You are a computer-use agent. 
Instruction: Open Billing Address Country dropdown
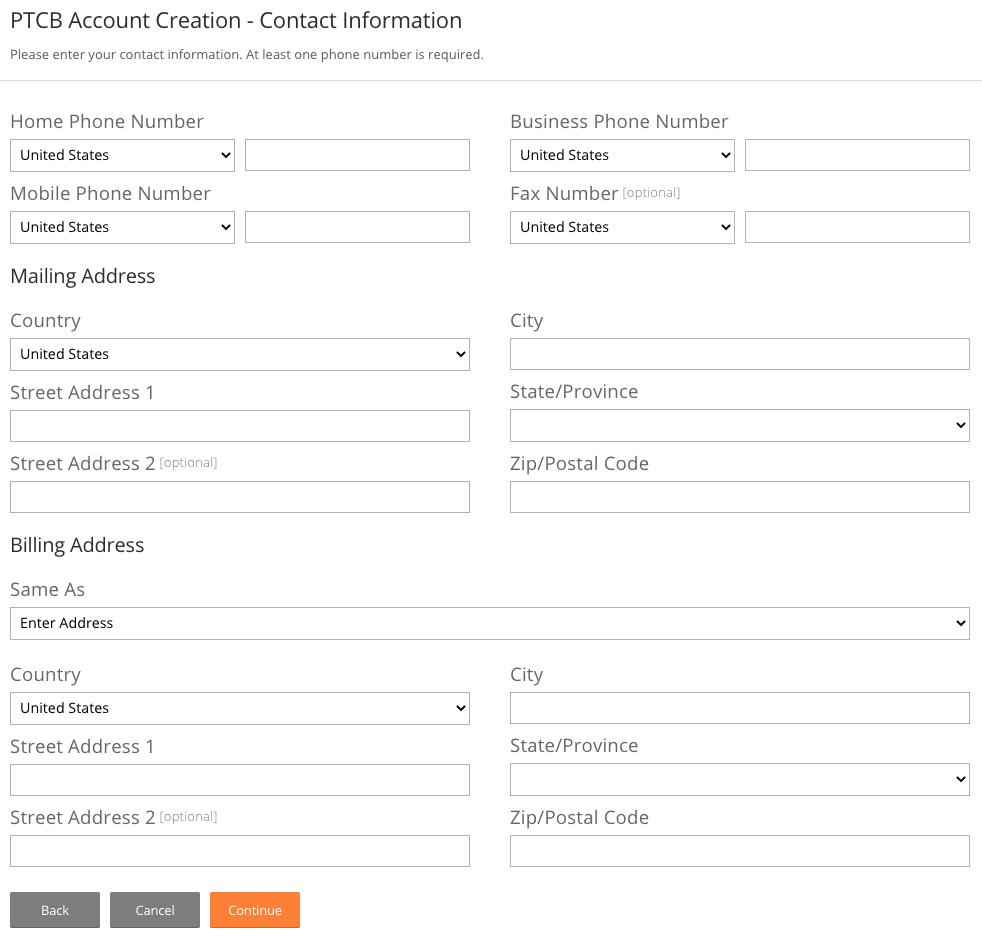coord(240,708)
